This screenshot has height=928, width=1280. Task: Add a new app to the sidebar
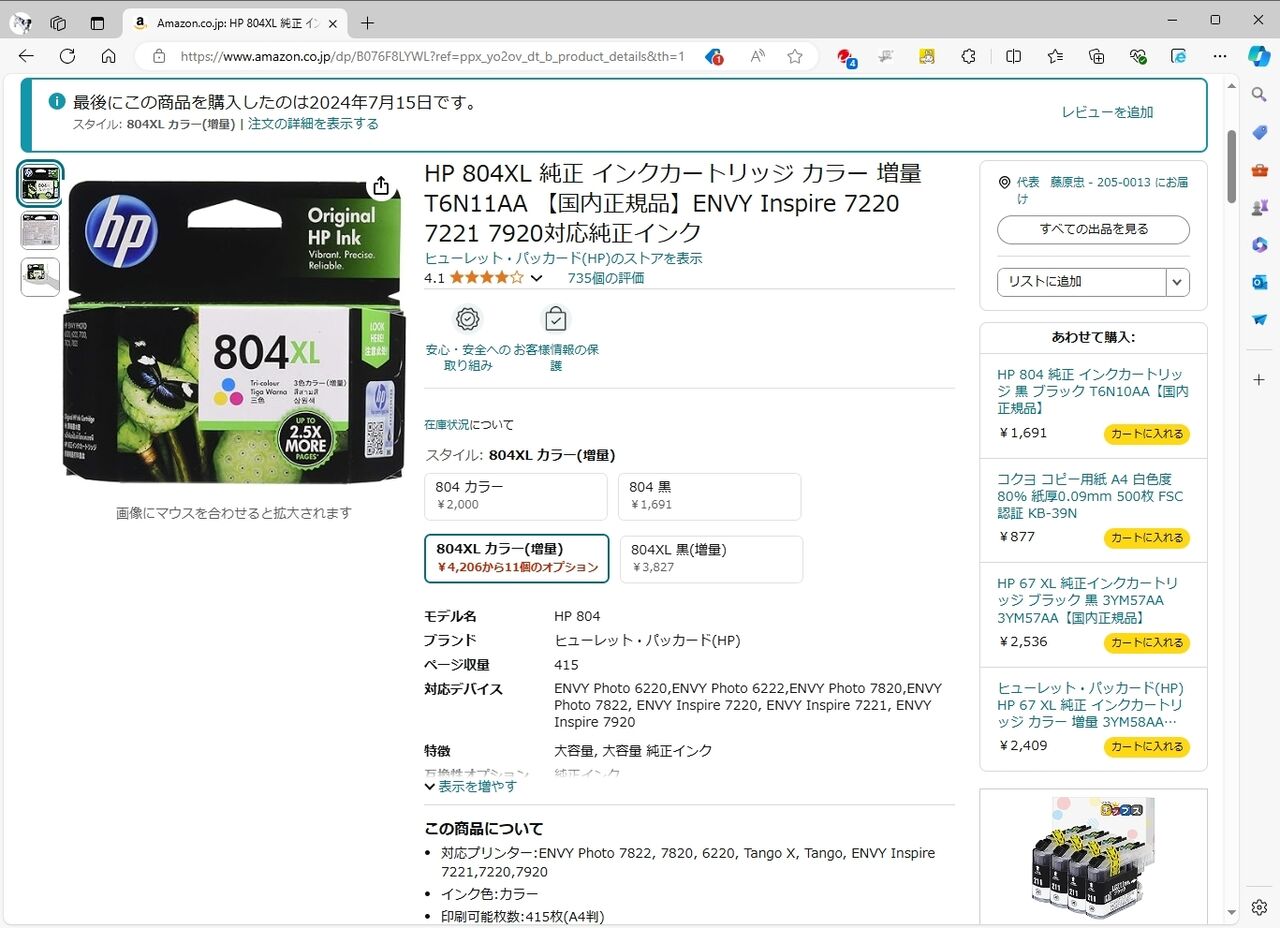coord(1259,380)
